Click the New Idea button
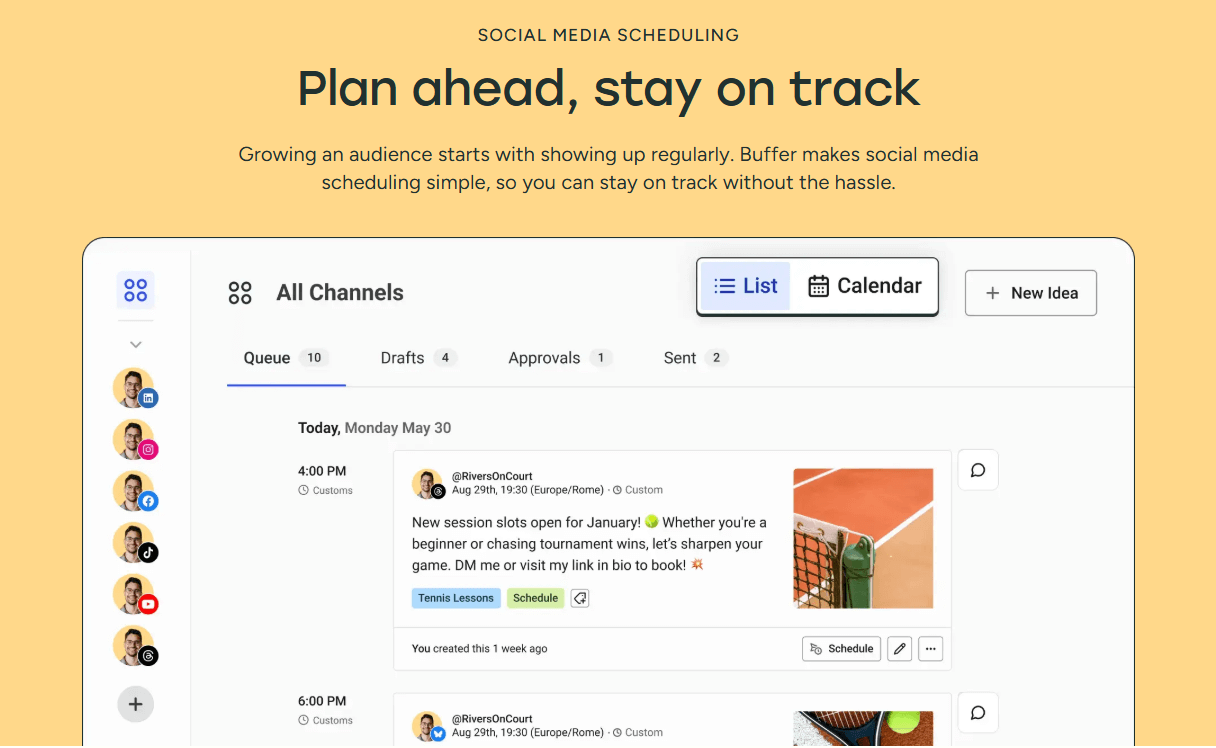The width and height of the screenshot is (1216, 748). point(1030,293)
